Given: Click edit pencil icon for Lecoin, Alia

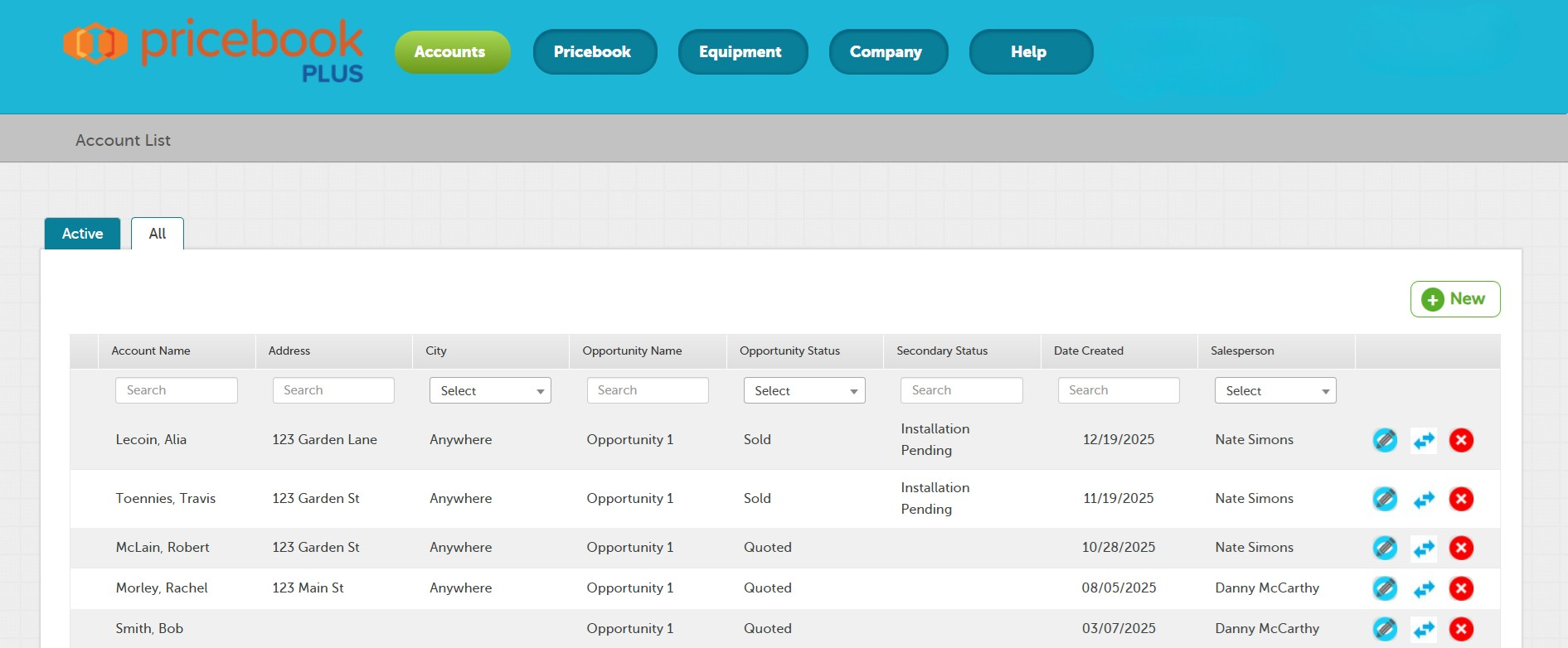Looking at the screenshot, I should (x=1384, y=440).
